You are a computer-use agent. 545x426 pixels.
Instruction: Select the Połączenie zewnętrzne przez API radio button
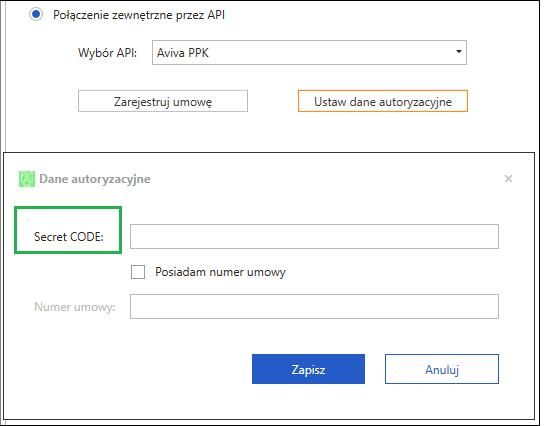click(36, 15)
